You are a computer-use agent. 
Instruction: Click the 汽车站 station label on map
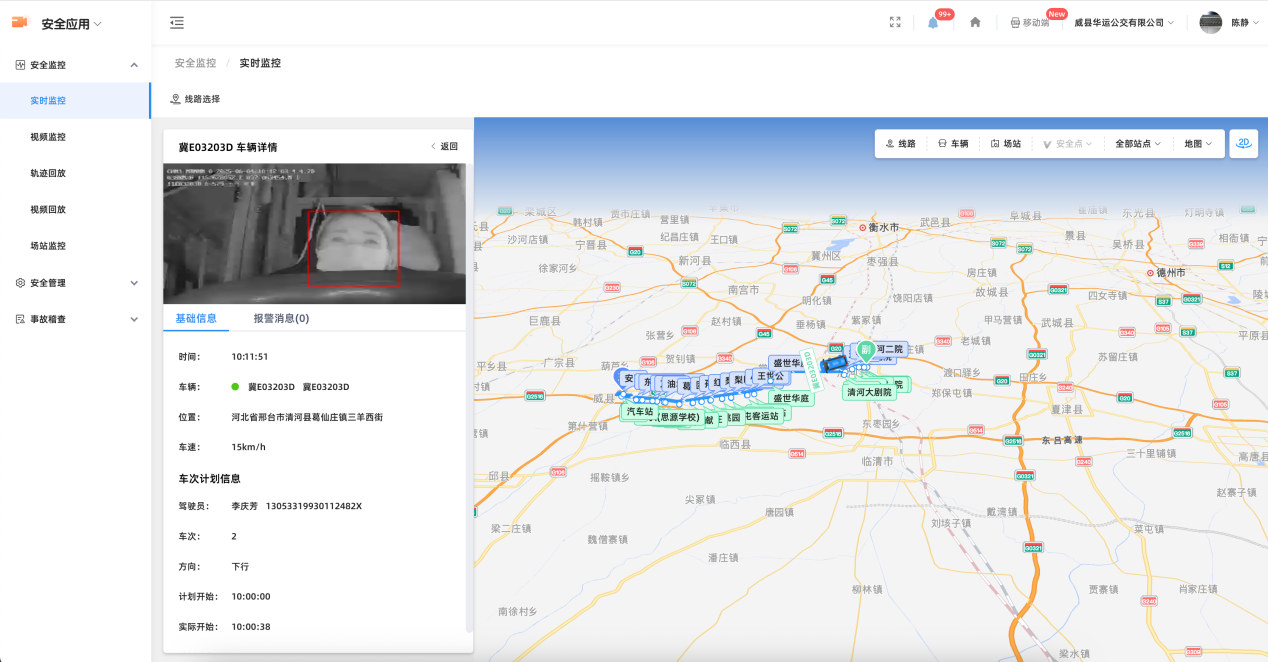click(639, 411)
